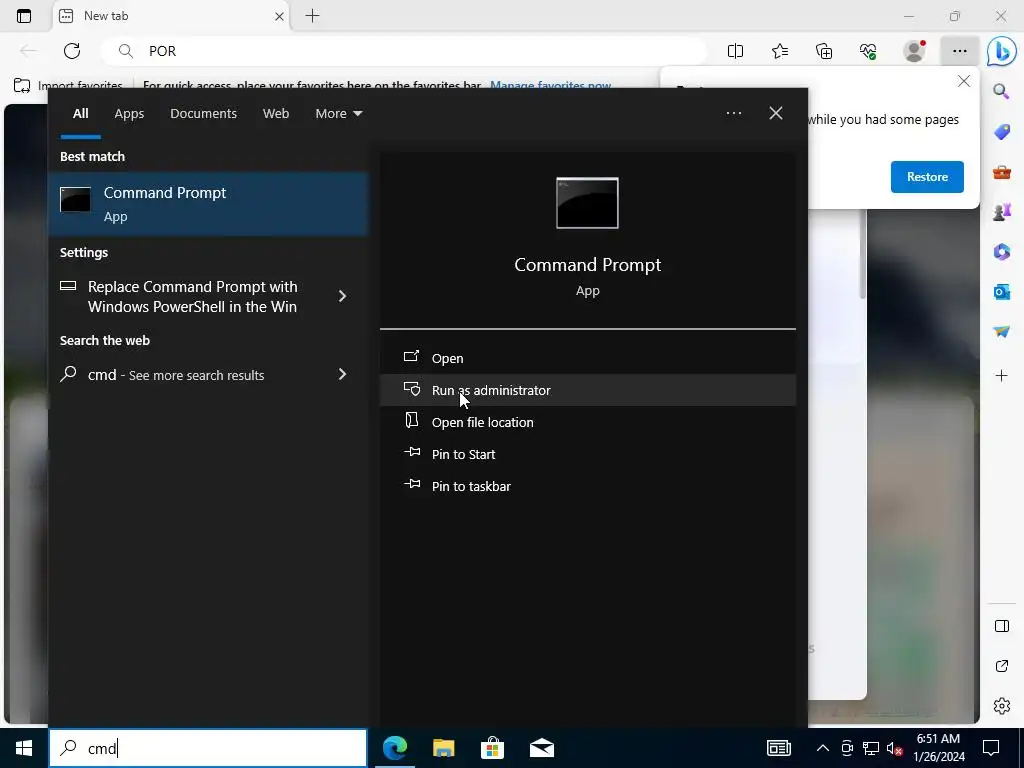Open Edge Settings and more menu
Image resolution: width=1024 pixels, height=768 pixels.
[959, 51]
